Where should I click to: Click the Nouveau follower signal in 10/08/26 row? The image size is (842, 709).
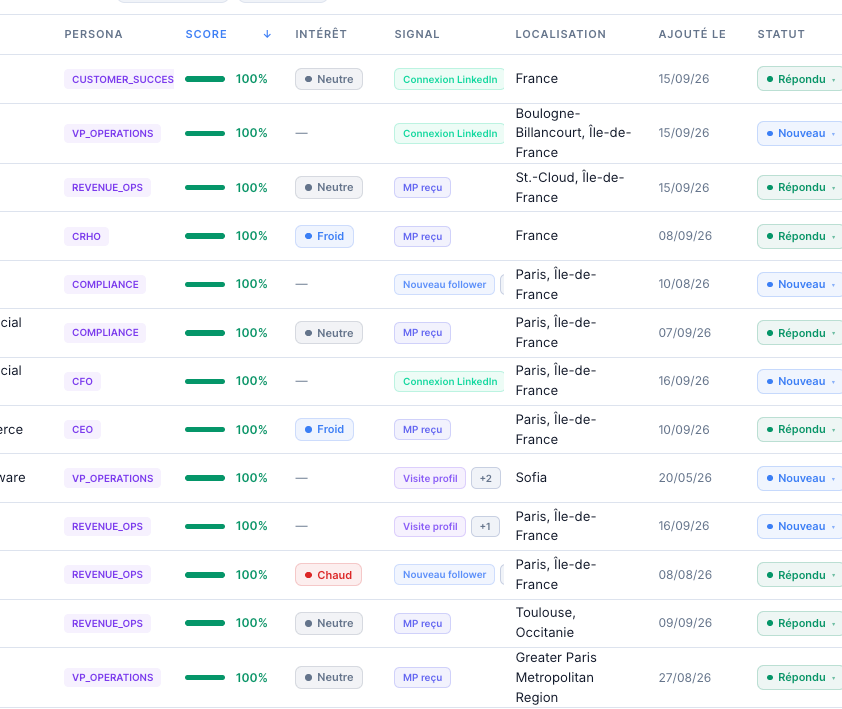point(445,284)
